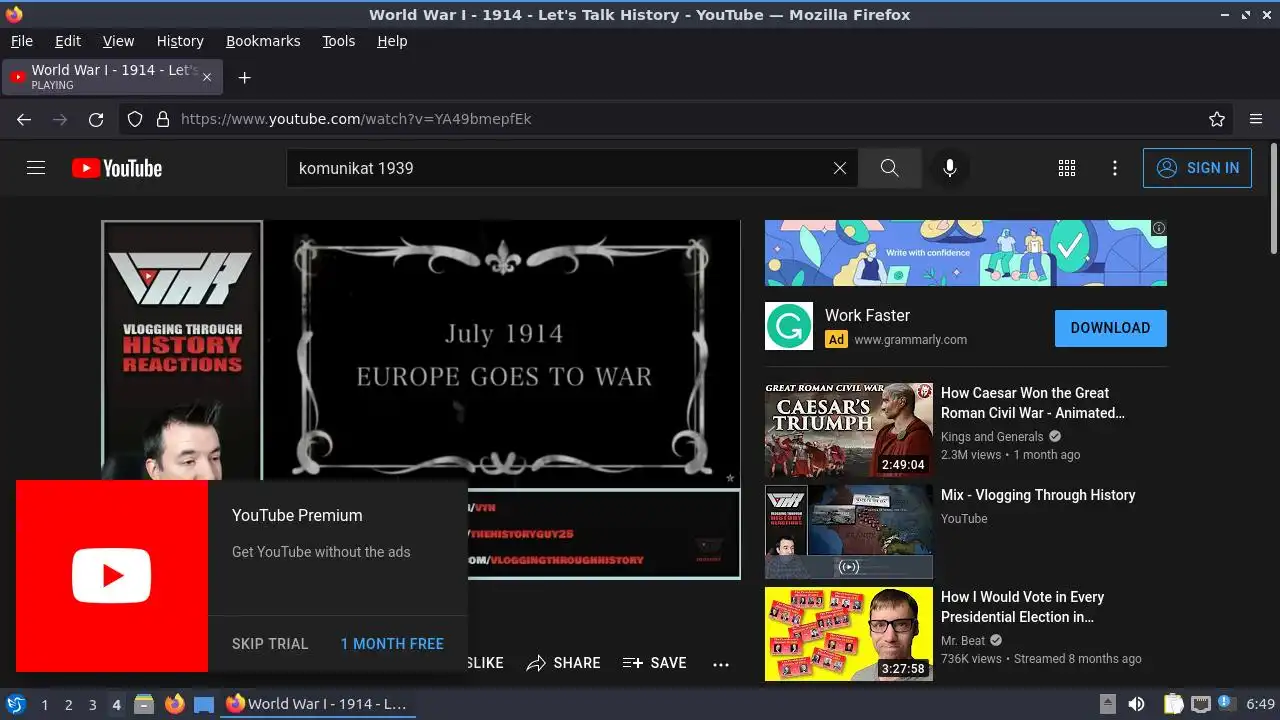Close the World War I tab
1280x720 pixels.
(x=207, y=77)
